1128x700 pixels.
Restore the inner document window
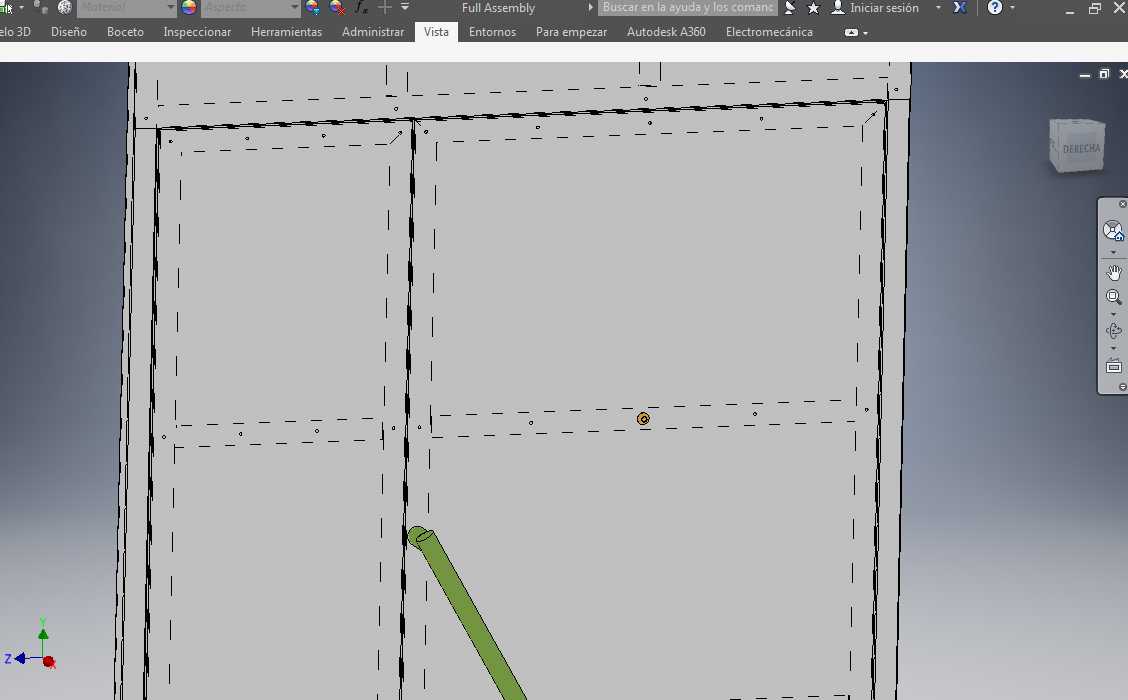point(1104,74)
